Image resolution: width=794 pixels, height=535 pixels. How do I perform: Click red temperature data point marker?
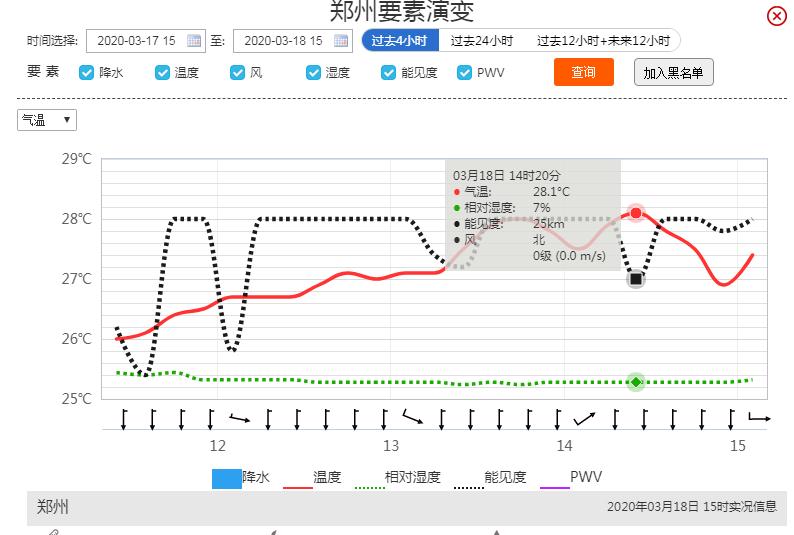point(636,213)
